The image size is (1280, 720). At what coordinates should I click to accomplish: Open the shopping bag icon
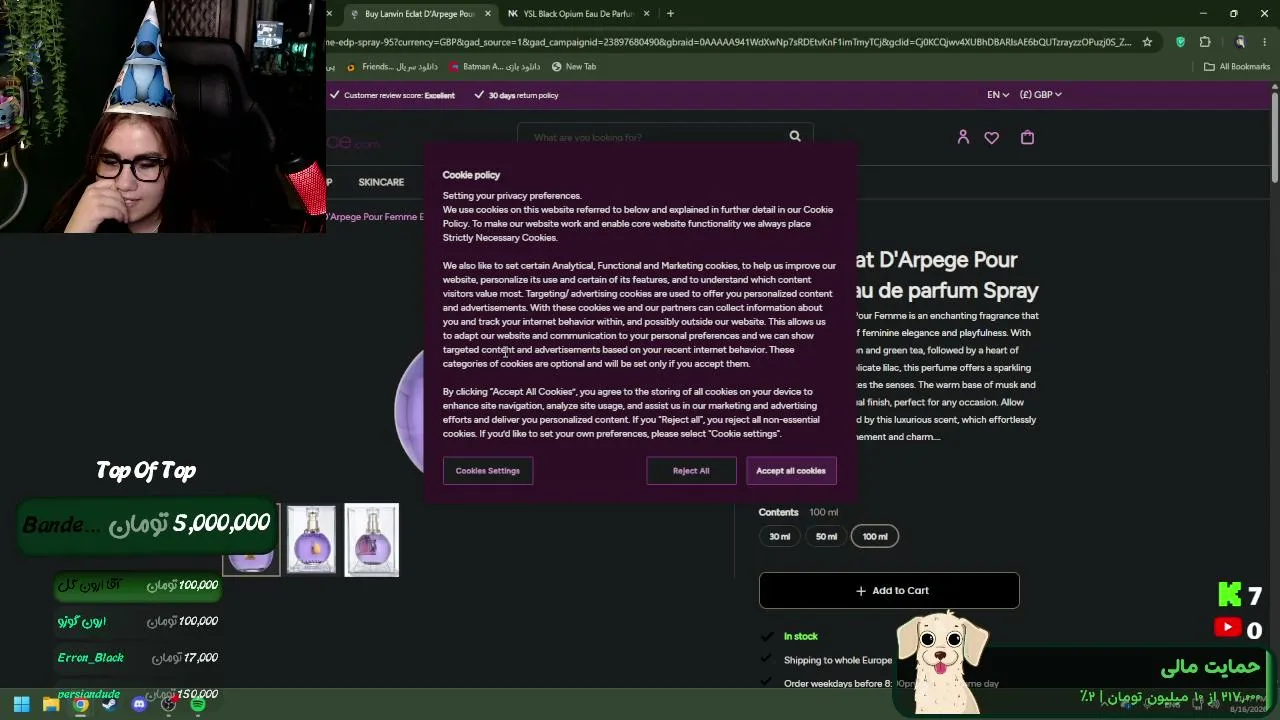1027,137
